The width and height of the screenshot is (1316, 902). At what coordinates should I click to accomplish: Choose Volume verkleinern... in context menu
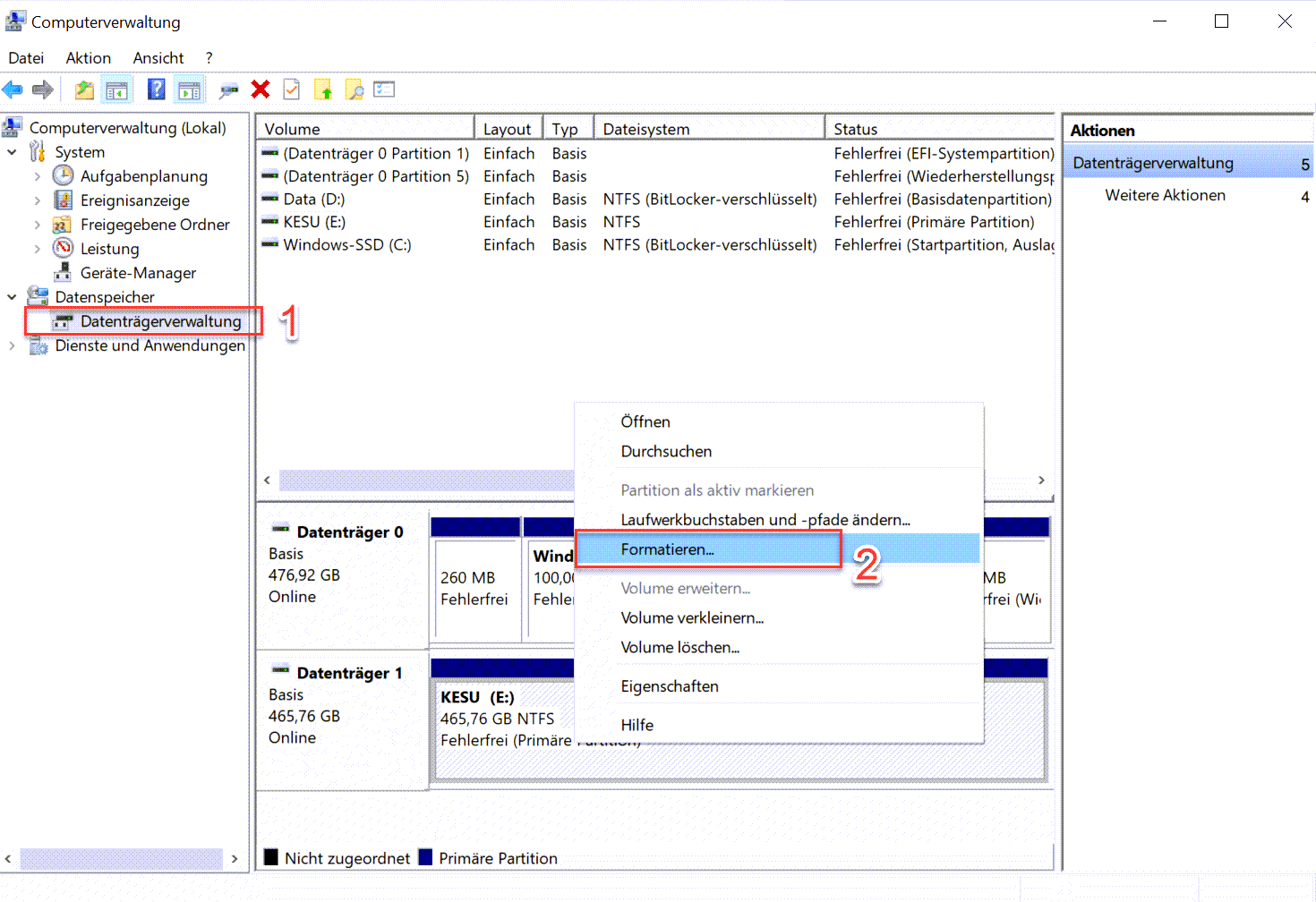777,617
